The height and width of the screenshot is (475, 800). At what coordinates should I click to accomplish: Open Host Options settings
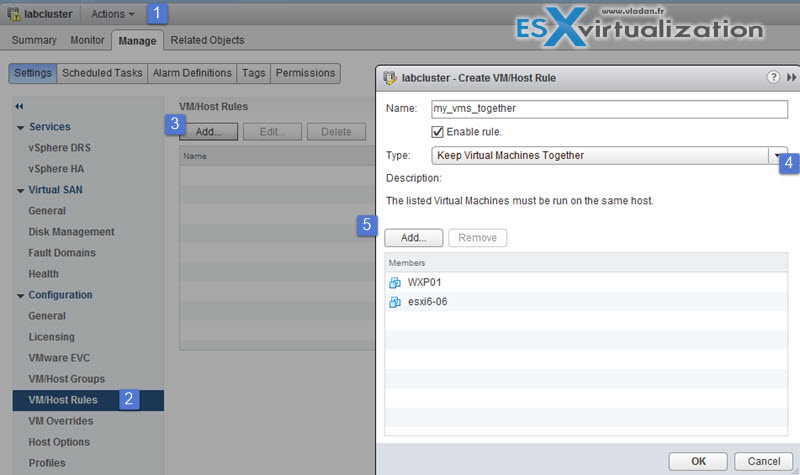[59, 442]
